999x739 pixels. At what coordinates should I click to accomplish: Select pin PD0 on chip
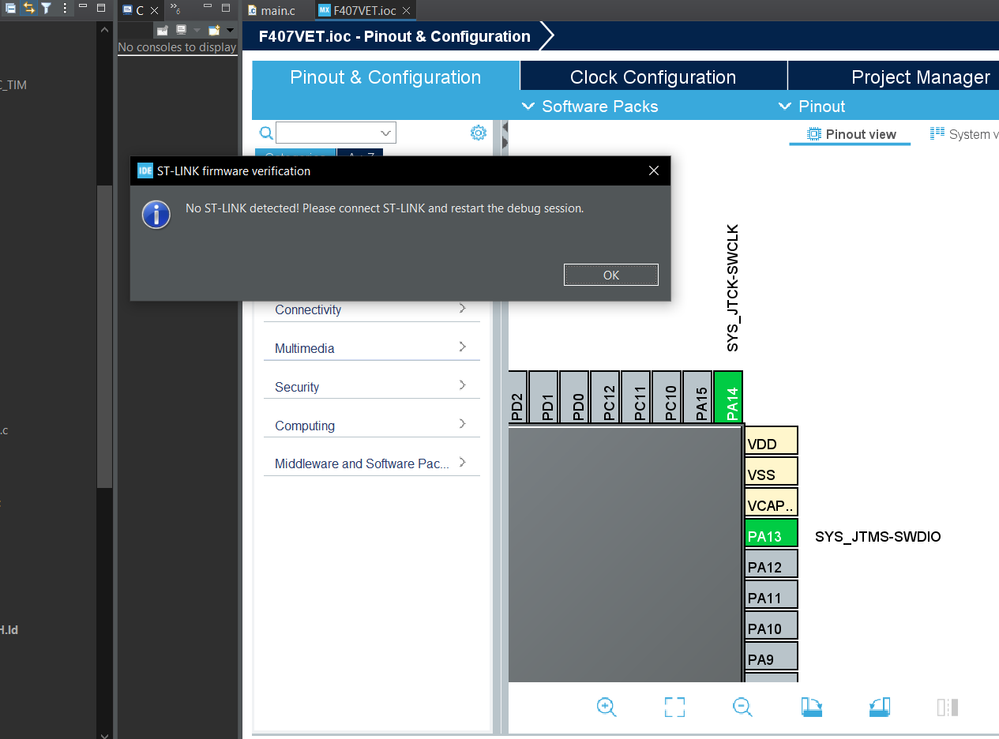[x=575, y=398]
